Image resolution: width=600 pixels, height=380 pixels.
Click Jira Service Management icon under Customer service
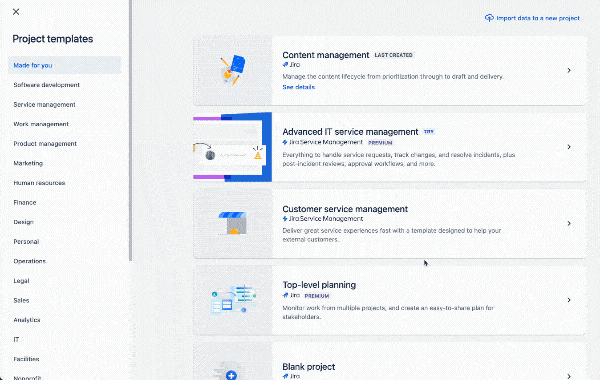tap(285, 219)
